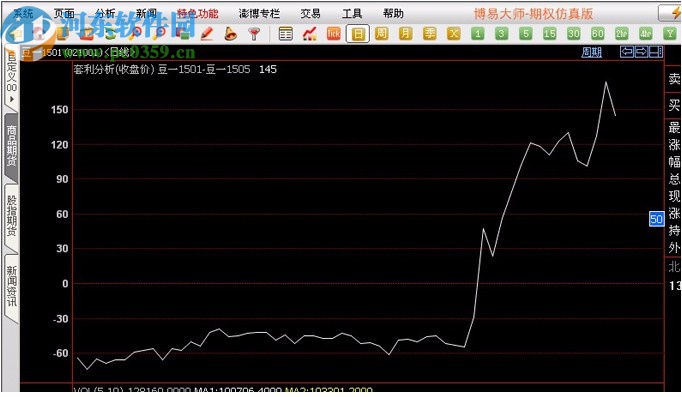
Task: Switch to 月 monthly period
Action: pyautogui.click(x=405, y=33)
